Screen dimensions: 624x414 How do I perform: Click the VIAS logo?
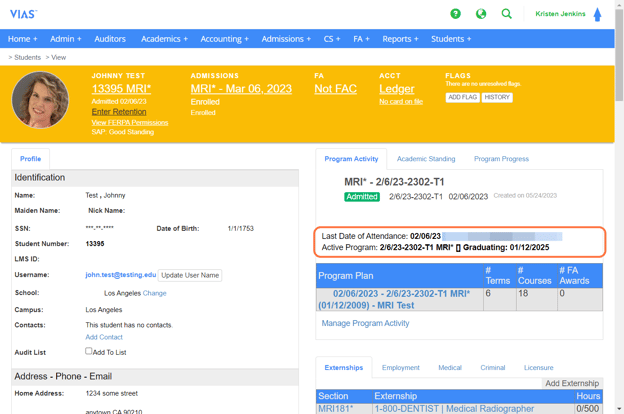pos(23,14)
